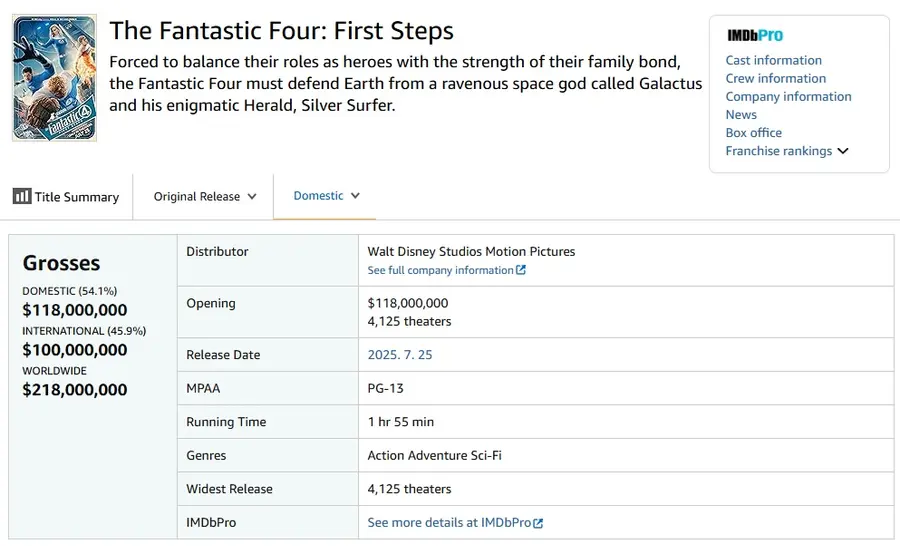Expand the Franchise rankings chevron
The height and width of the screenshot is (546, 900).
click(x=843, y=151)
